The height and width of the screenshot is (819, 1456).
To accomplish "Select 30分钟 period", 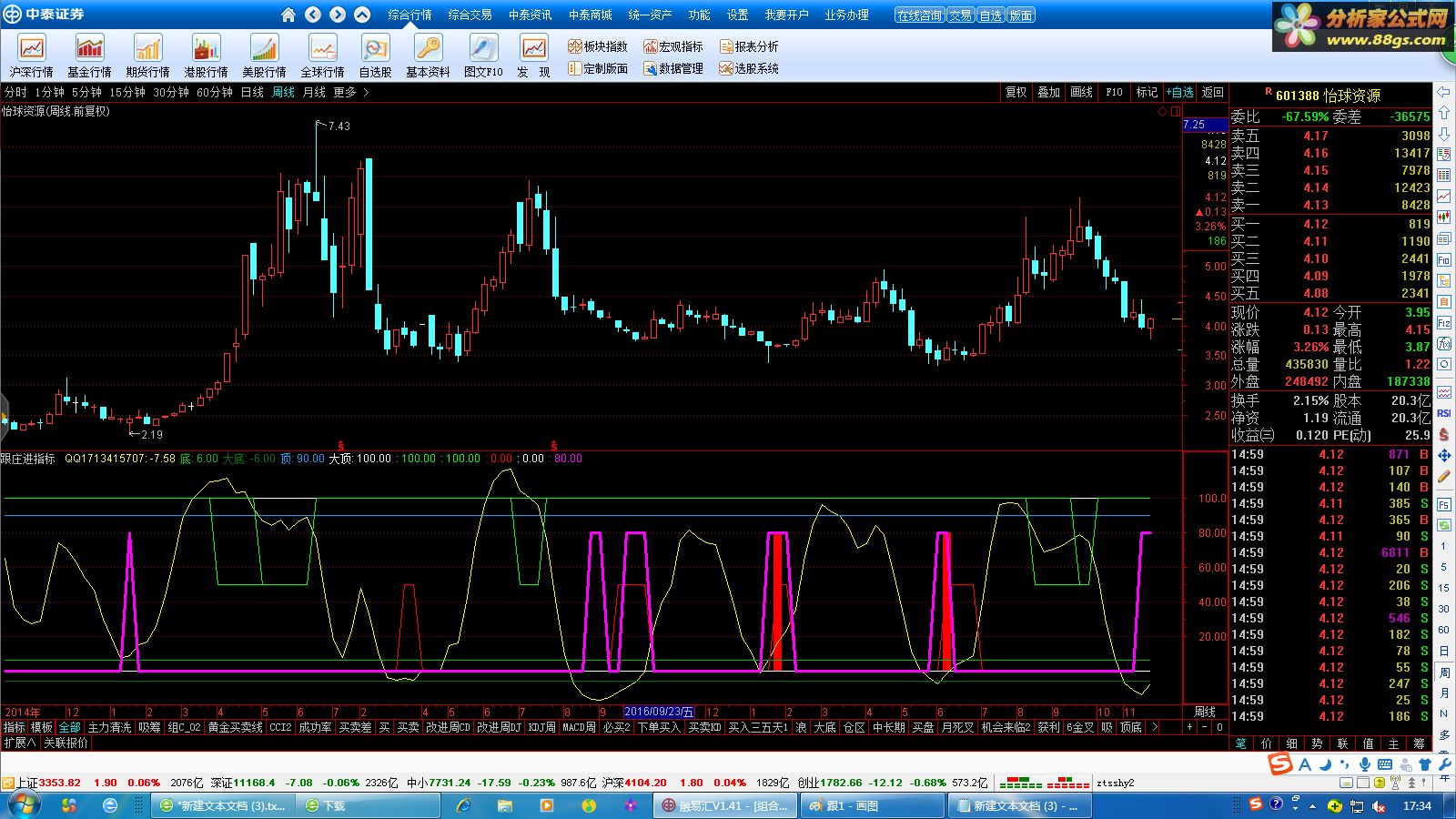I will coord(171,92).
